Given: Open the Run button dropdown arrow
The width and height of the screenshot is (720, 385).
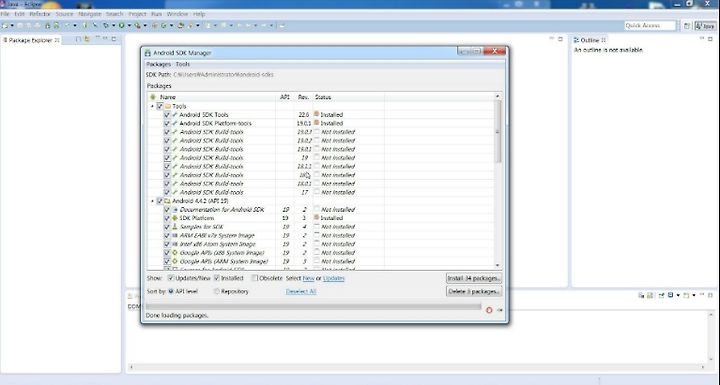Looking at the screenshot, I should point(129,25).
